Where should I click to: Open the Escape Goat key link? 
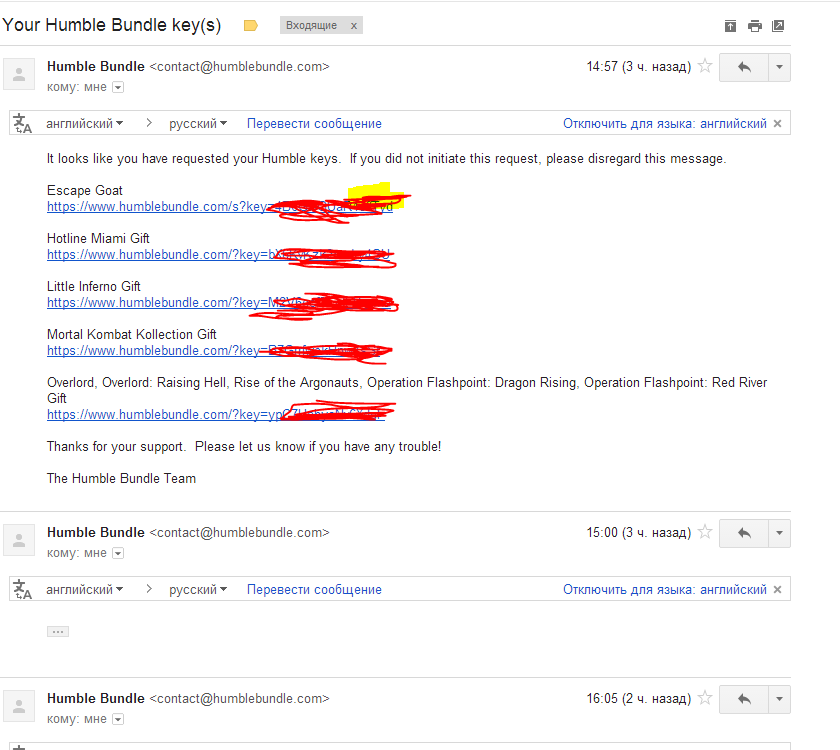pos(220,207)
